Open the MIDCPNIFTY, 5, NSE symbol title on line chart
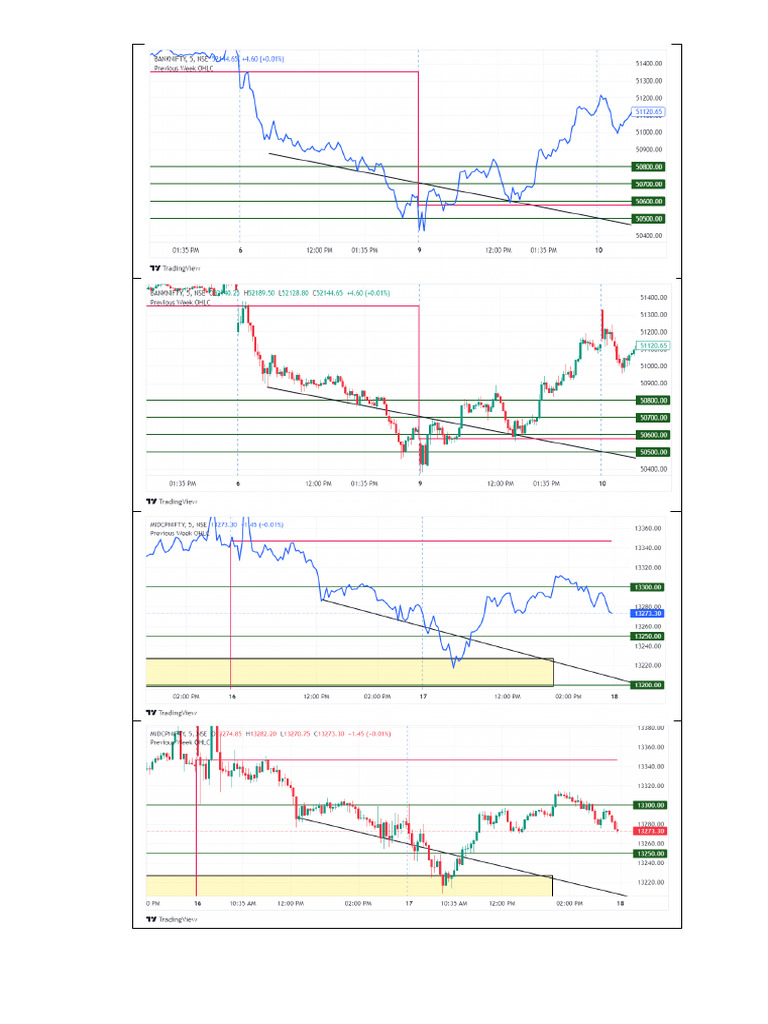The height and width of the screenshot is (1024, 768). [x=179, y=524]
